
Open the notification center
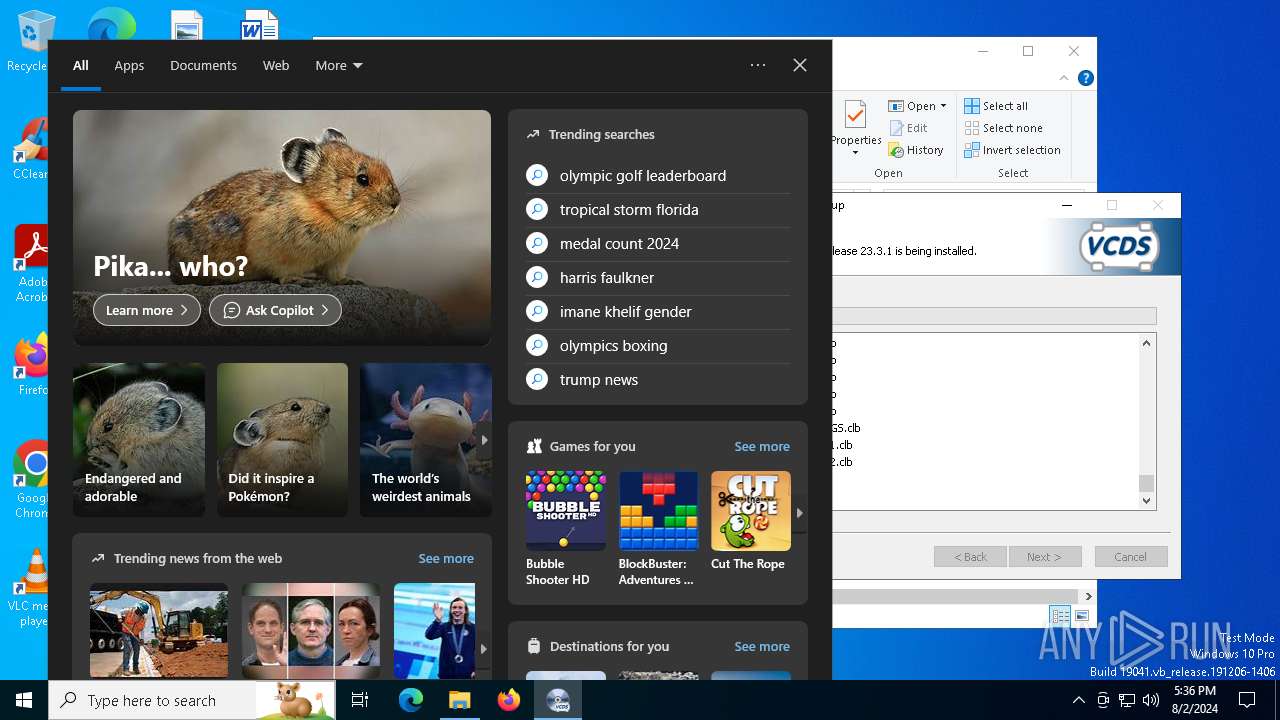click(1247, 700)
